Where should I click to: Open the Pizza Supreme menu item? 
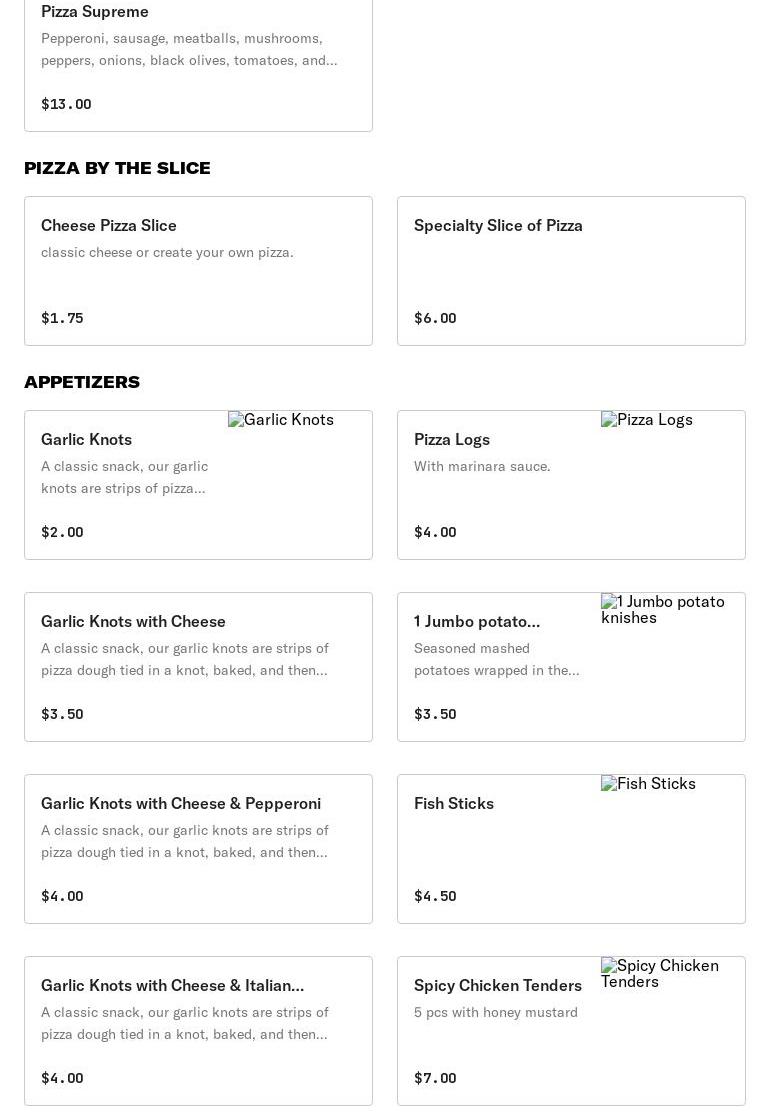tap(95, 11)
